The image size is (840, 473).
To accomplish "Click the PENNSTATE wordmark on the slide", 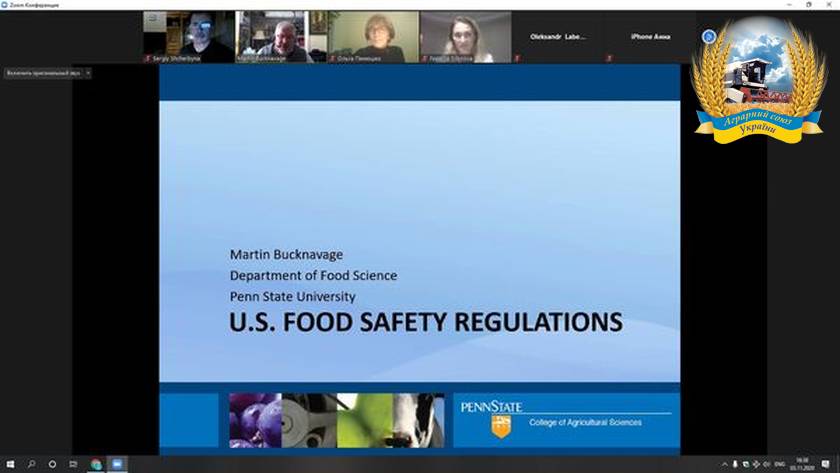I will 491,407.
